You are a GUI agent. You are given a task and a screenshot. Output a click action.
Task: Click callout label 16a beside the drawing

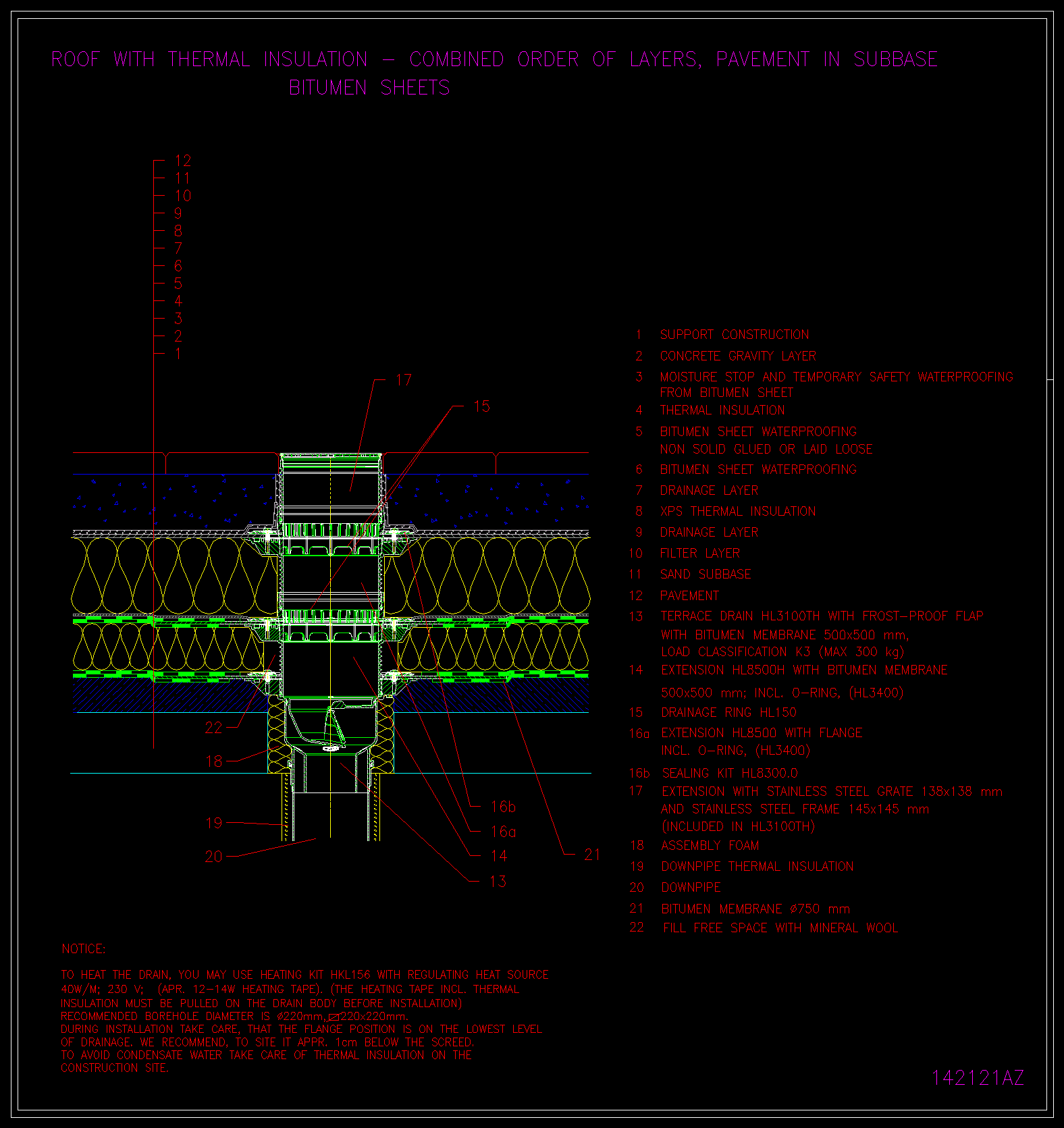[504, 832]
